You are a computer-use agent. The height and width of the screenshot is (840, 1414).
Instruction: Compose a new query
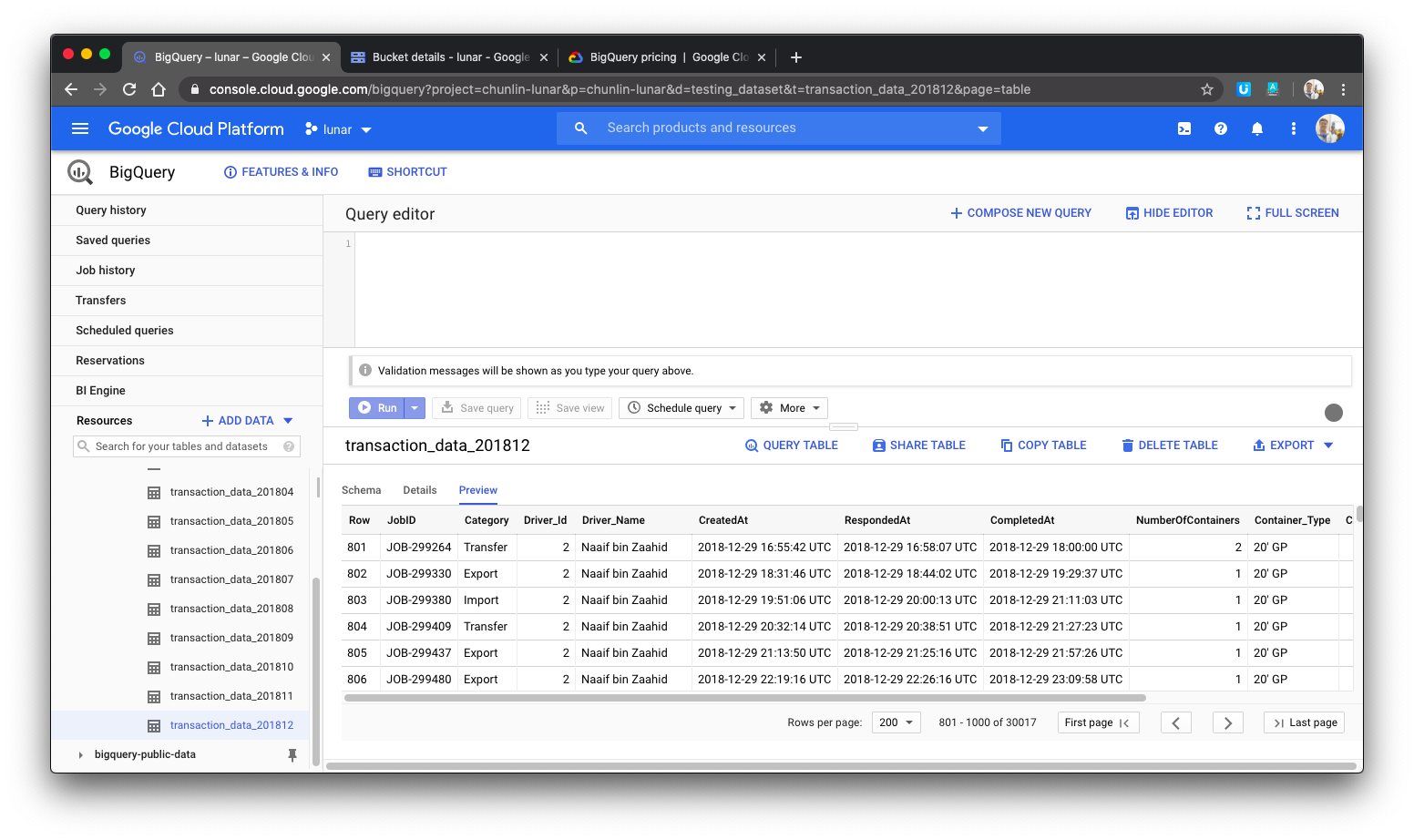tap(1020, 212)
